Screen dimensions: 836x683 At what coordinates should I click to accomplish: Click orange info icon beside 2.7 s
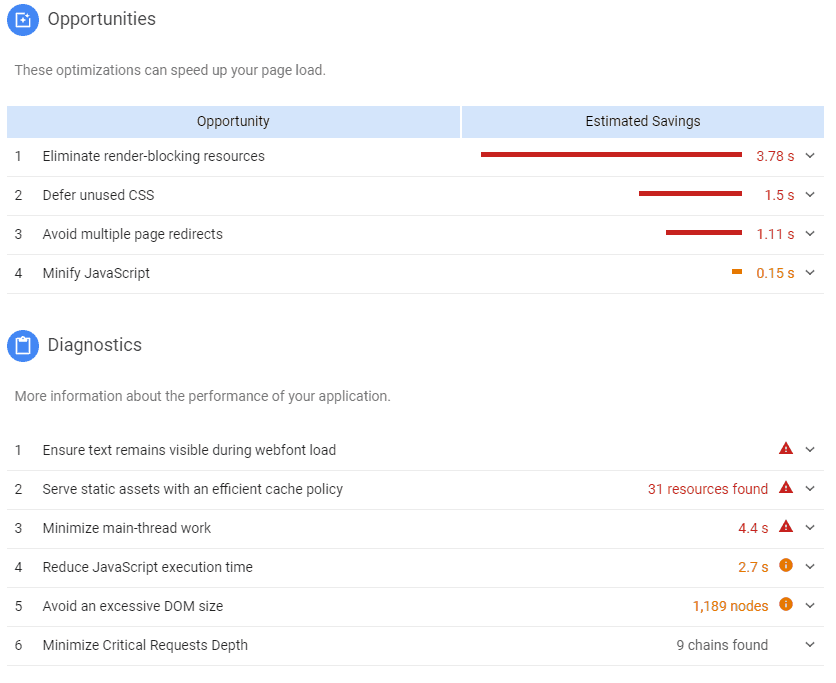click(x=786, y=566)
